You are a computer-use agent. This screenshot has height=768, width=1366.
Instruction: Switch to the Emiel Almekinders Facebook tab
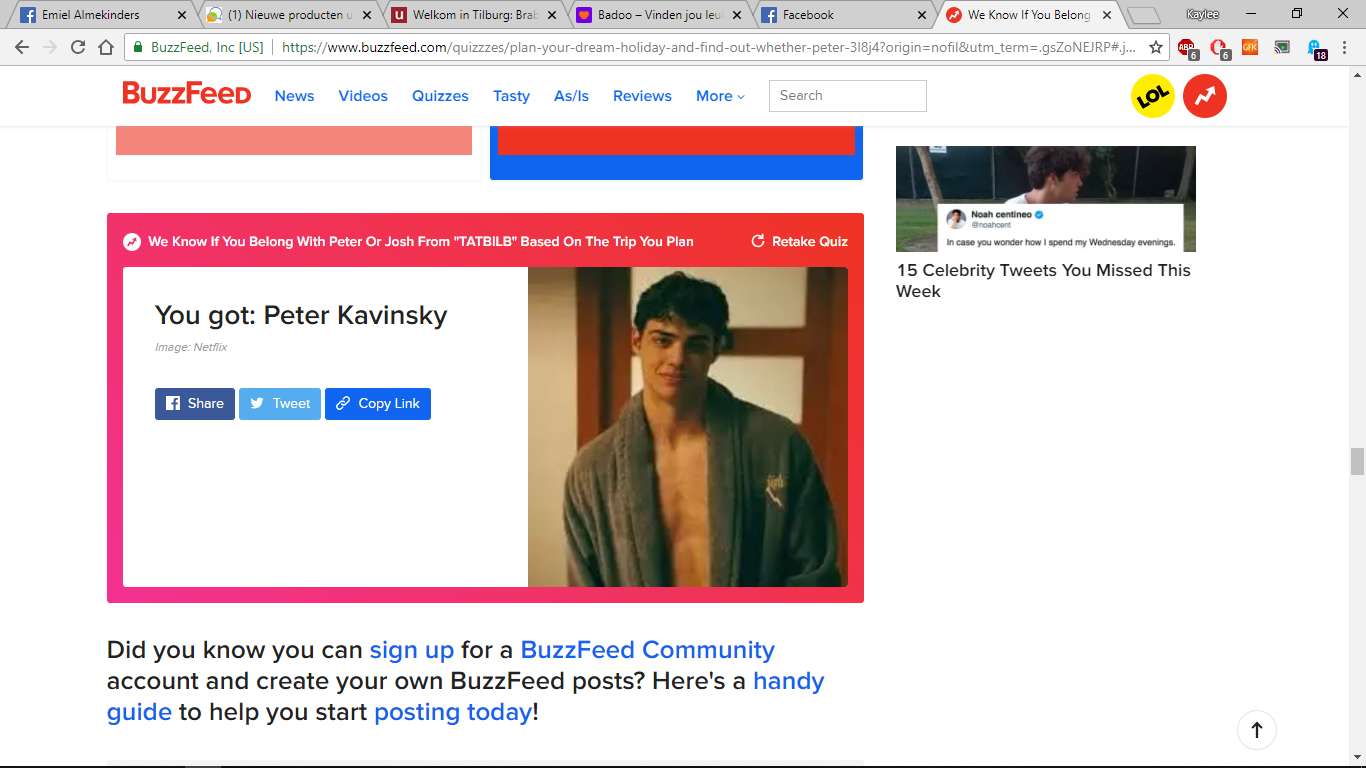(102, 15)
